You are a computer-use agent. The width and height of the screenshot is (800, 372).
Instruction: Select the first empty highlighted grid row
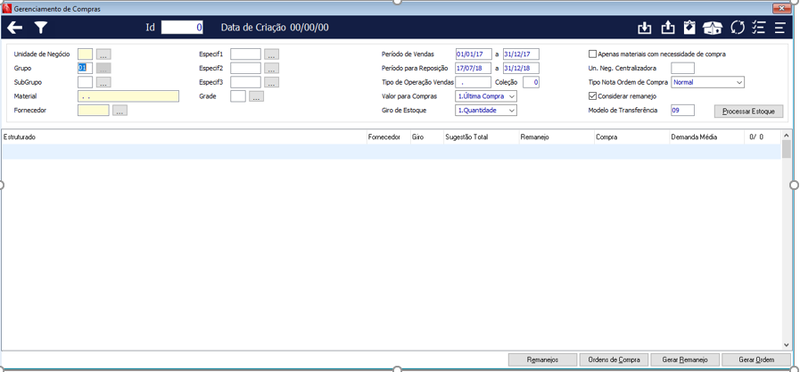pos(391,152)
